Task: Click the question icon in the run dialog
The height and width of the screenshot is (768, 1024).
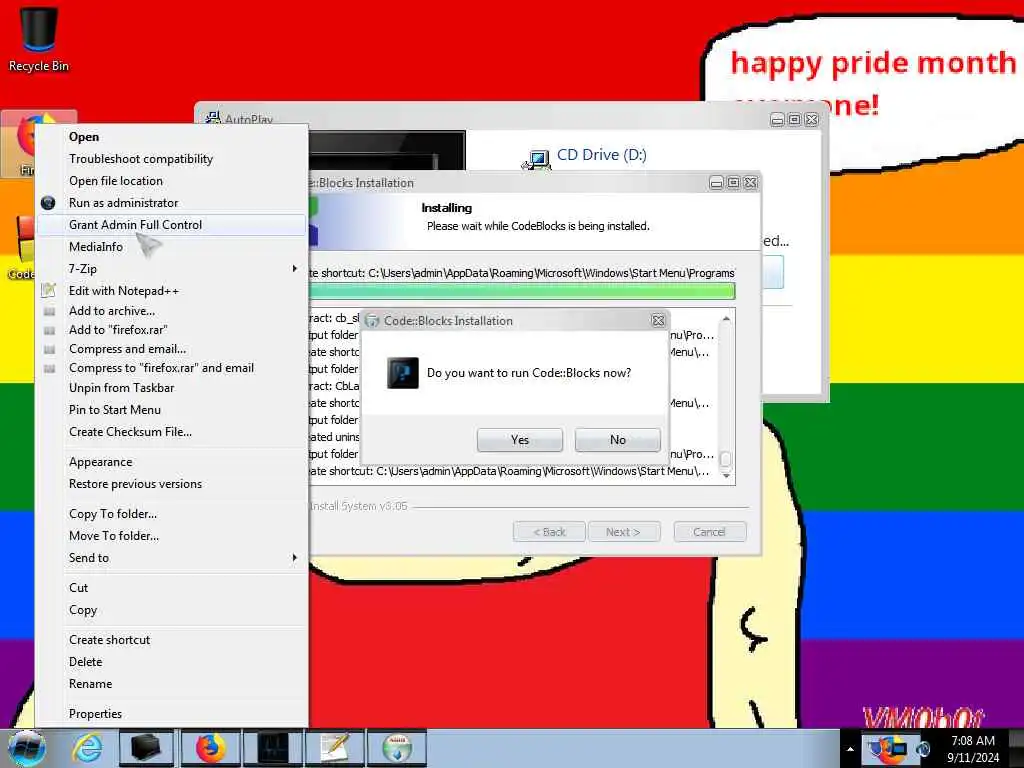Action: (x=402, y=374)
